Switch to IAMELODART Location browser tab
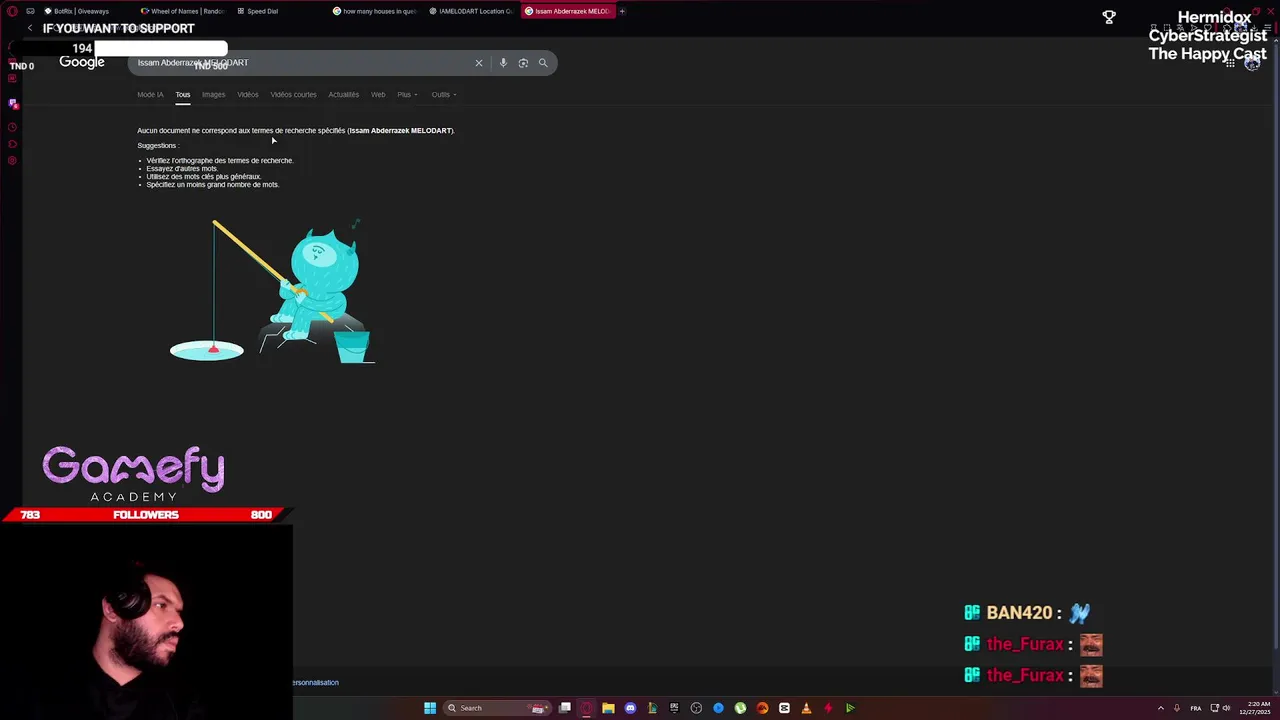 coord(470,11)
